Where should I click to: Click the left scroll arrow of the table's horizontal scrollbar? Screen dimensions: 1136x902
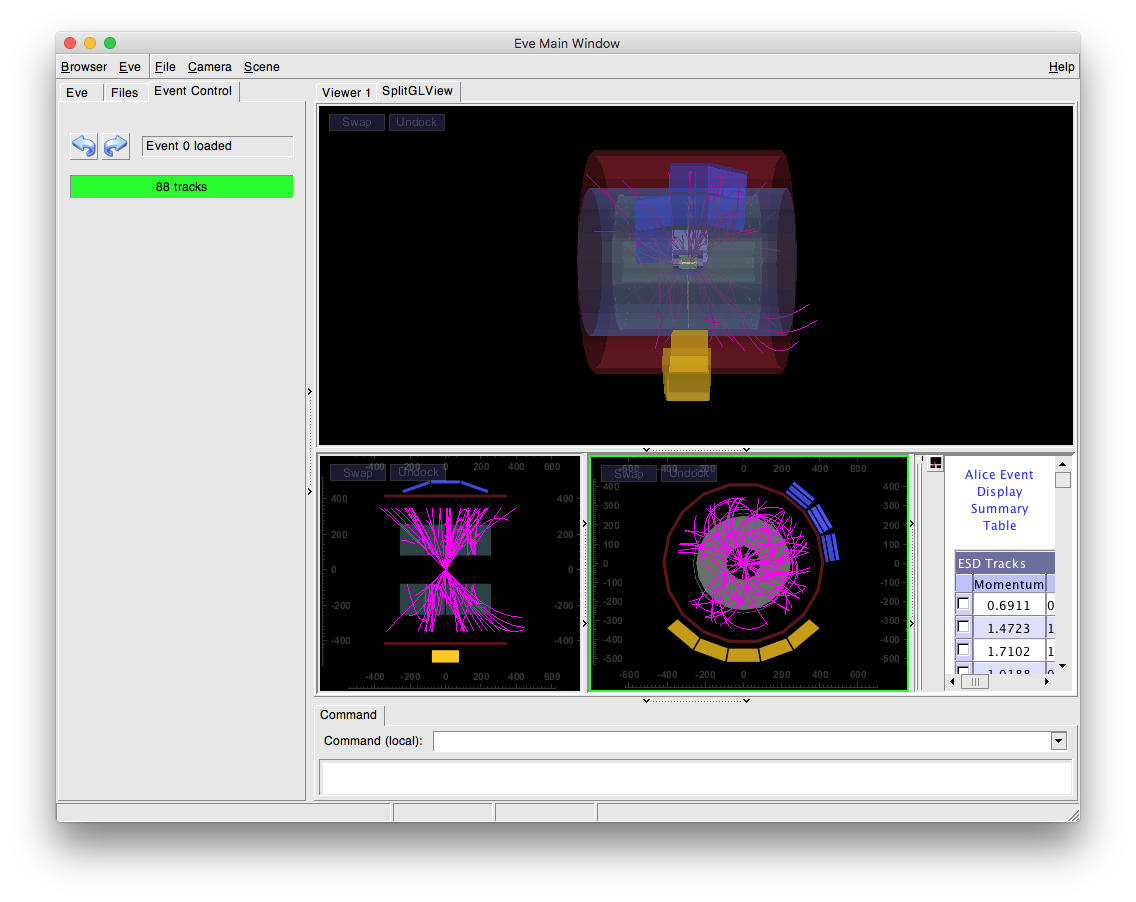(951, 681)
